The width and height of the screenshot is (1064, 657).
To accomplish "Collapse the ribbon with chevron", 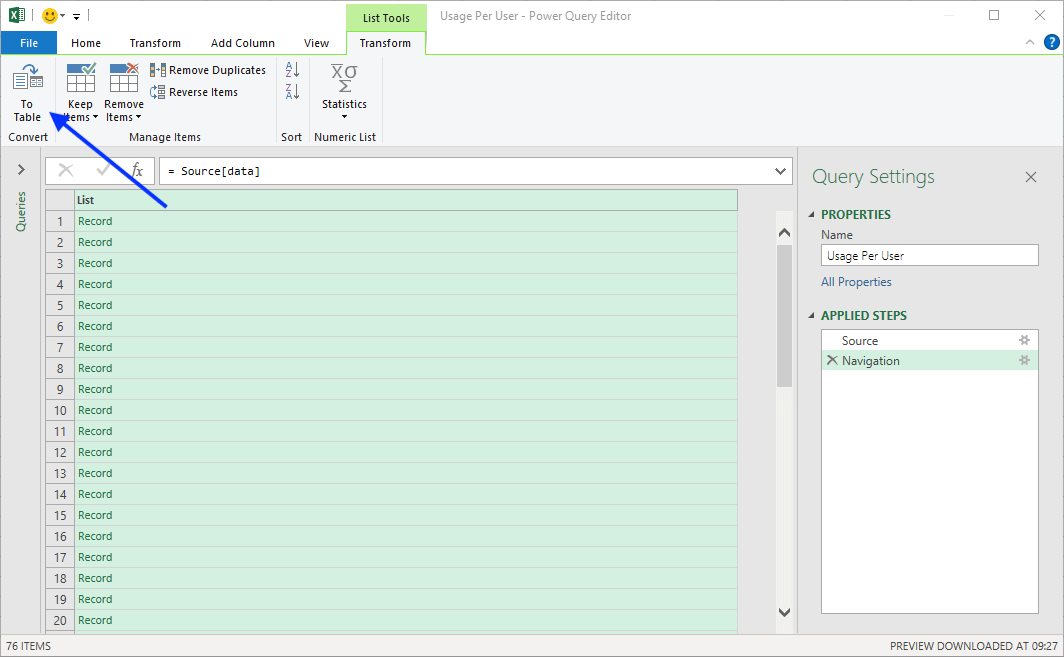I will pos(1029,42).
